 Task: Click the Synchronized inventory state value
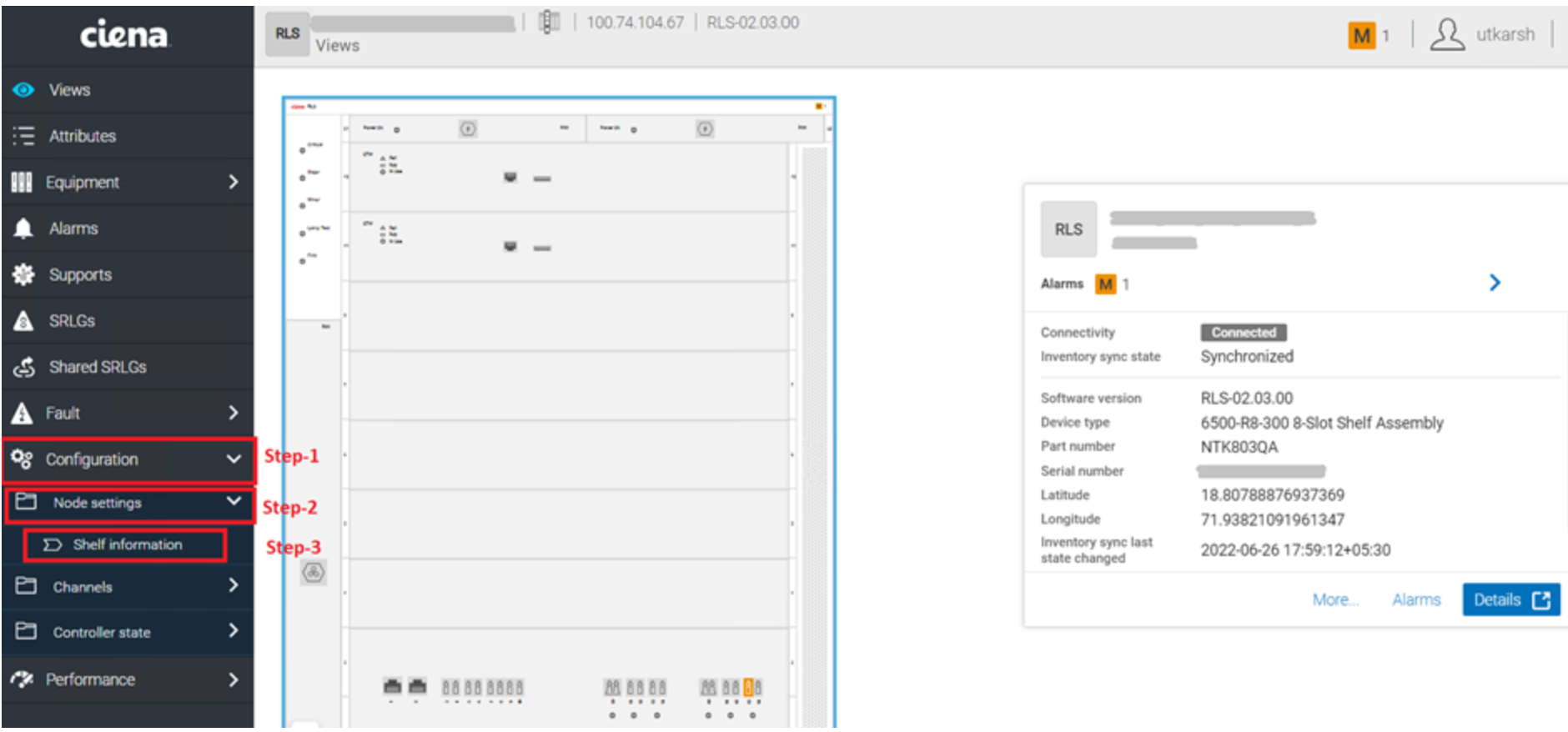1247,356
